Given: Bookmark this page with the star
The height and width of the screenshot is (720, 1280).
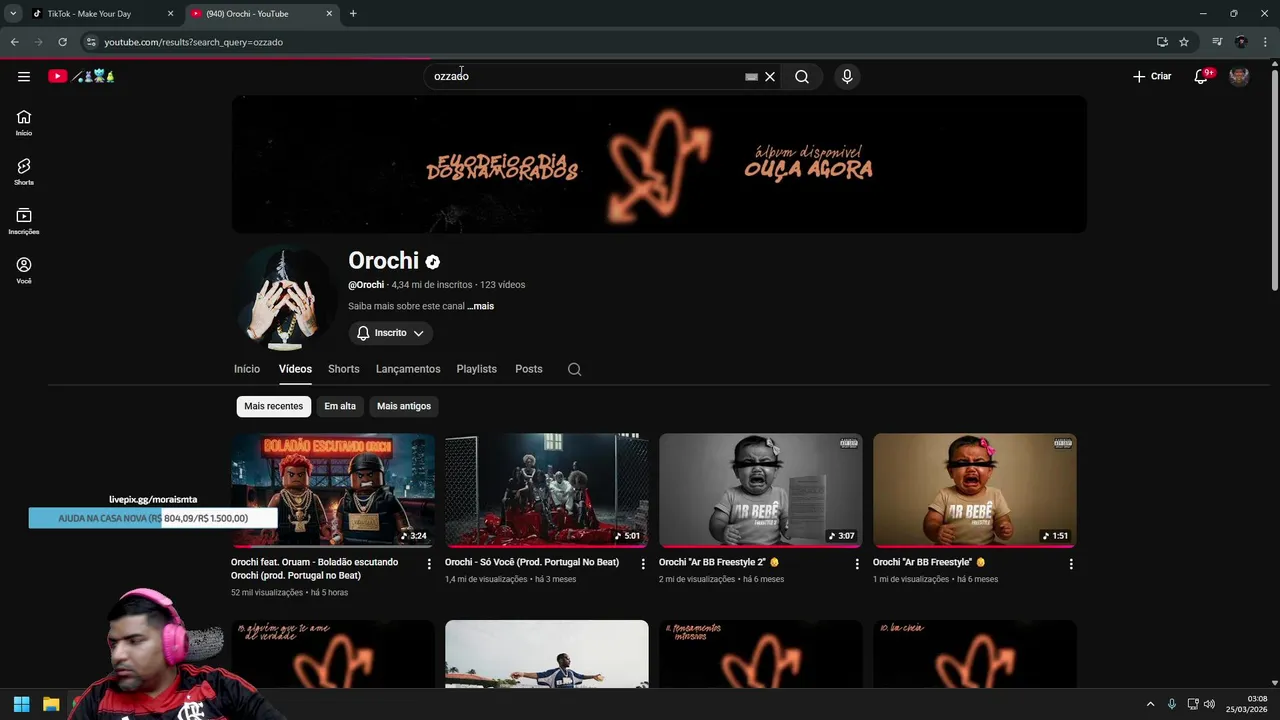Looking at the screenshot, I should (1184, 42).
